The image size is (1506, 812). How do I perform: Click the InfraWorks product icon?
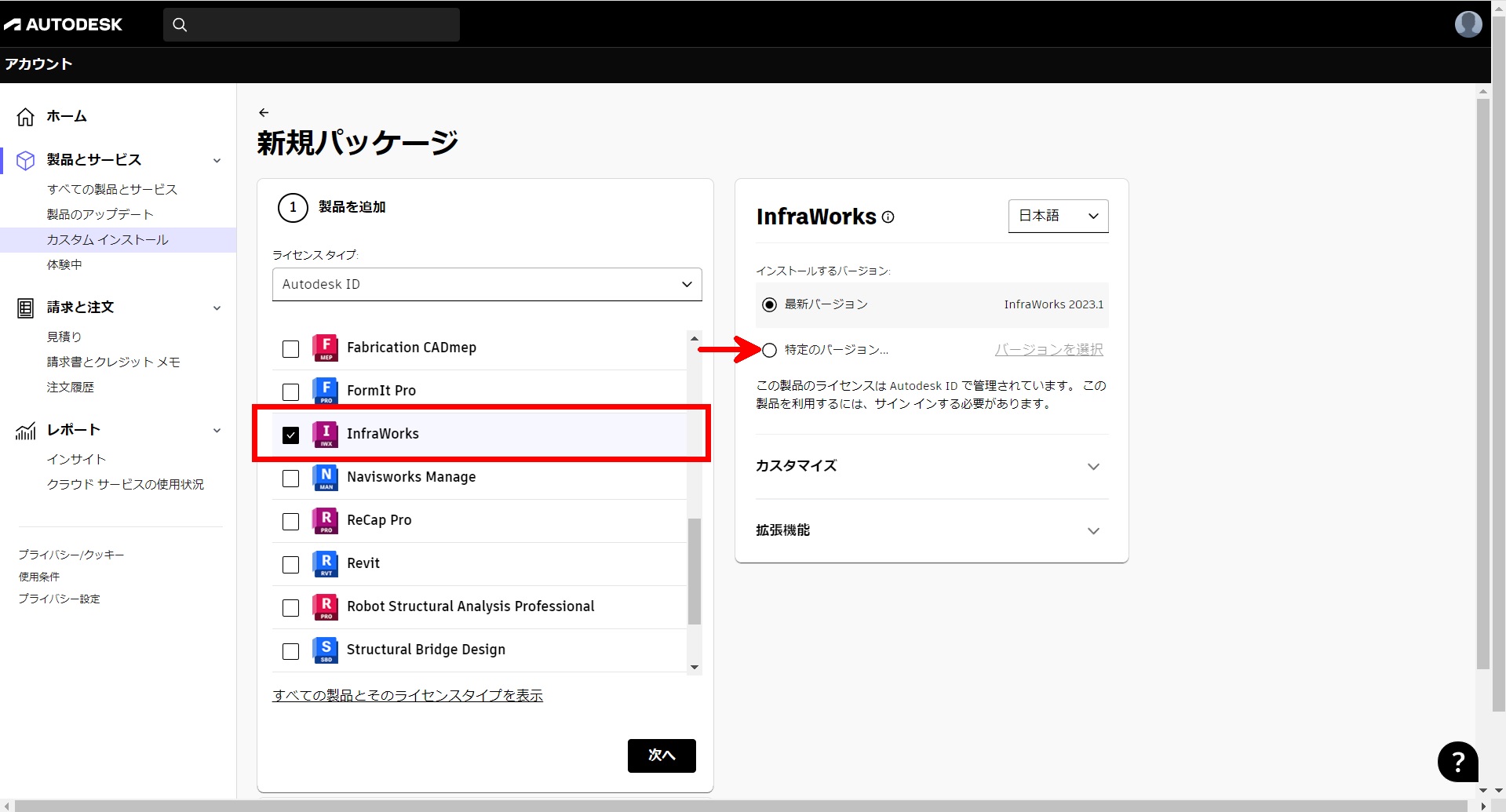326,434
